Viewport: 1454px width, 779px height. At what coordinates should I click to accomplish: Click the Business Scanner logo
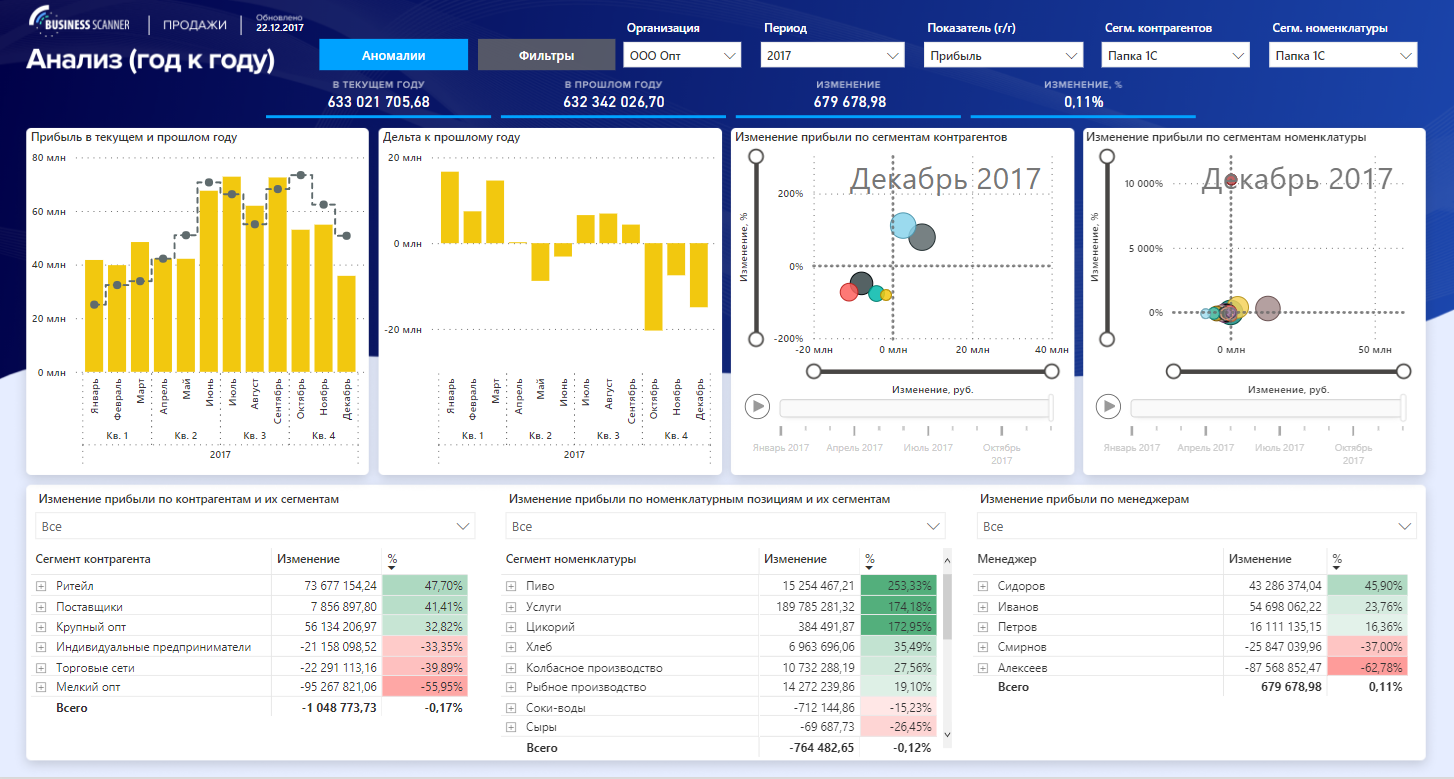tap(81, 22)
